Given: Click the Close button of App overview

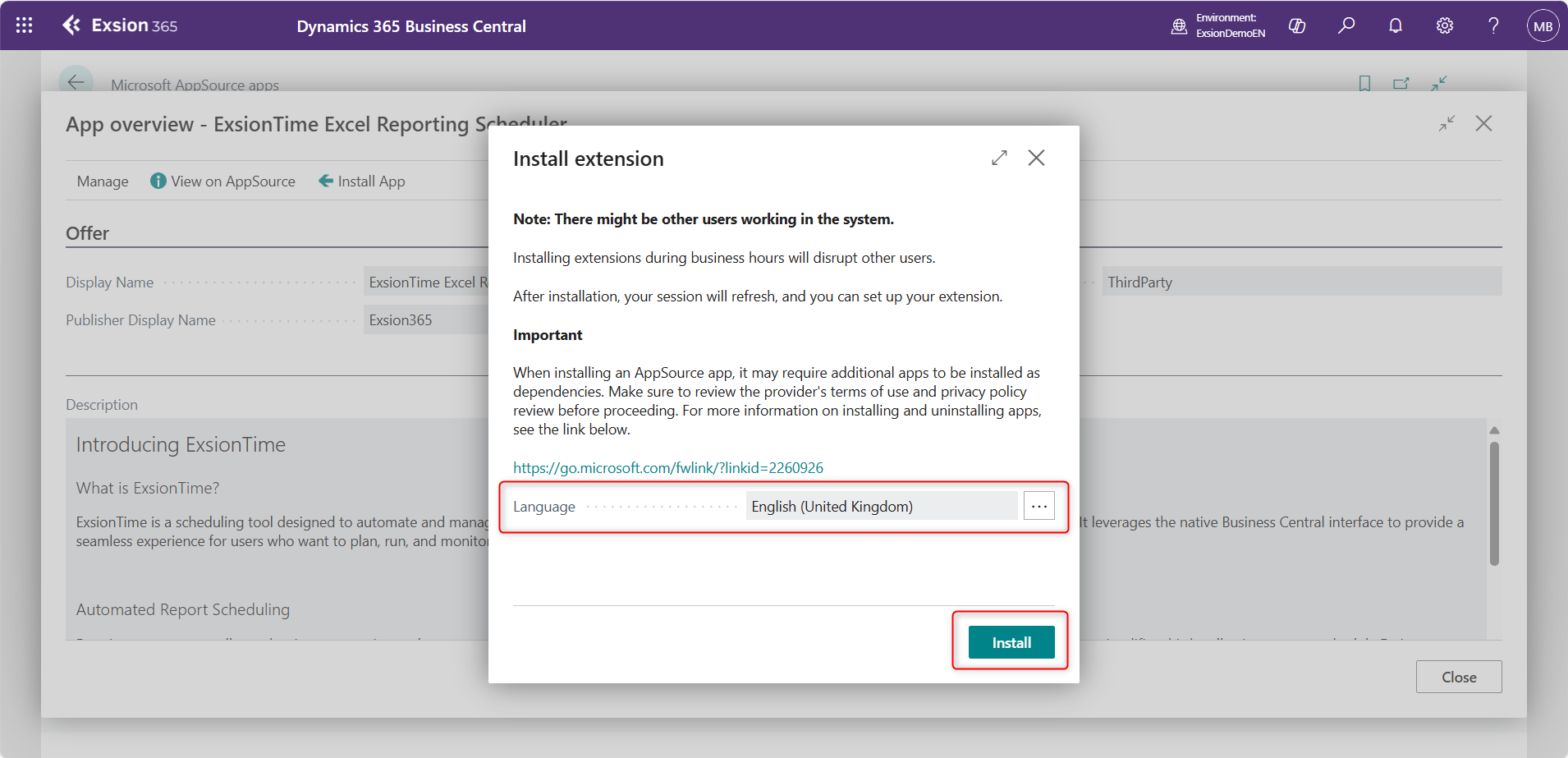Looking at the screenshot, I should click(1459, 677).
